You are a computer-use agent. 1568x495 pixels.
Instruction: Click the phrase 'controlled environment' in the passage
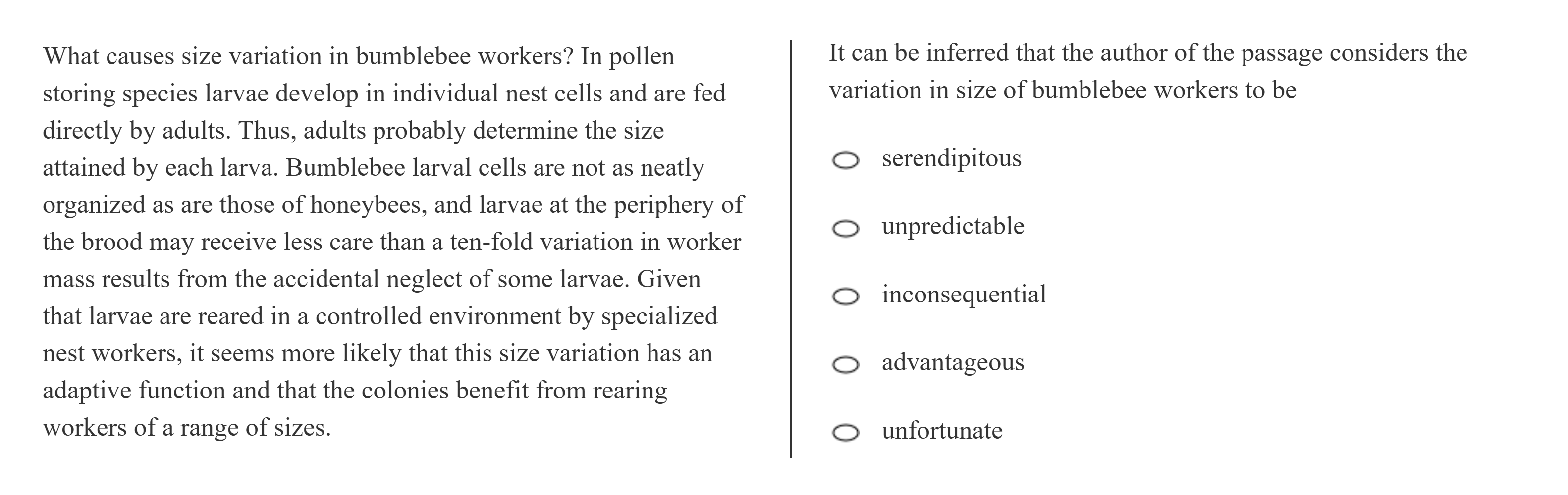439,316
